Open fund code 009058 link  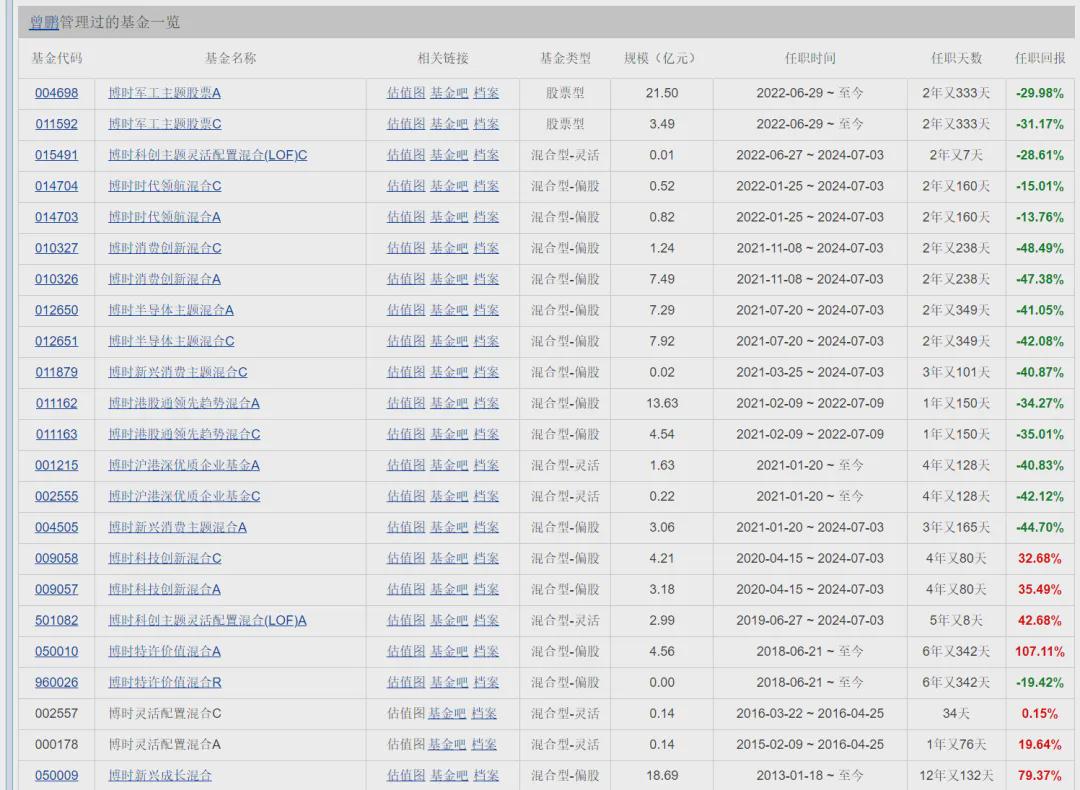point(56,558)
